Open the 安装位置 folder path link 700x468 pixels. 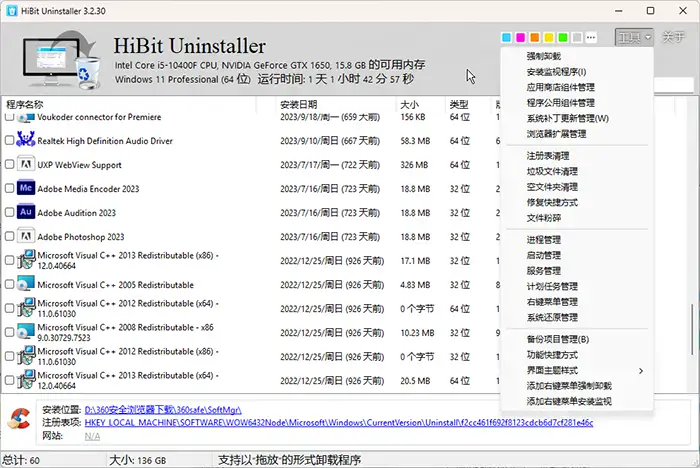163,410
